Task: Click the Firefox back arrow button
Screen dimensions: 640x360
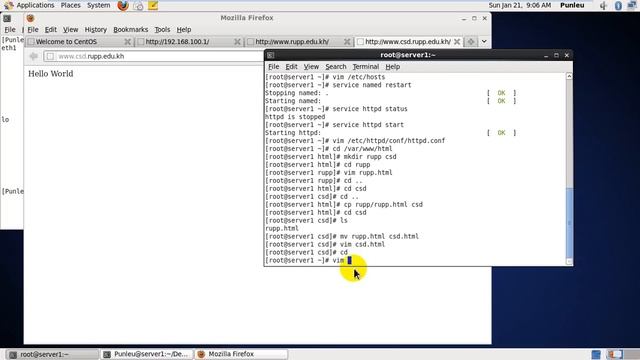Action: [x=34, y=56]
